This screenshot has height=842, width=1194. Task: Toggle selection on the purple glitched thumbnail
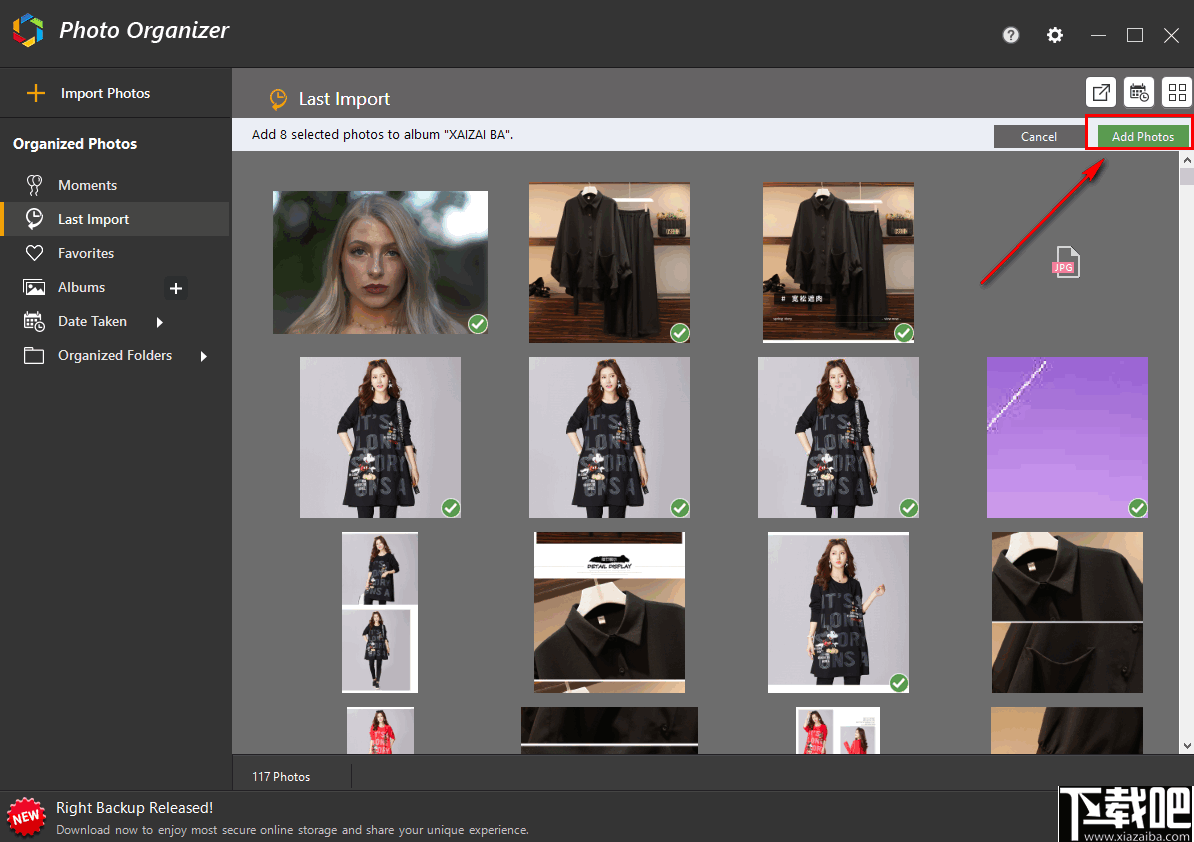[x=1137, y=508]
